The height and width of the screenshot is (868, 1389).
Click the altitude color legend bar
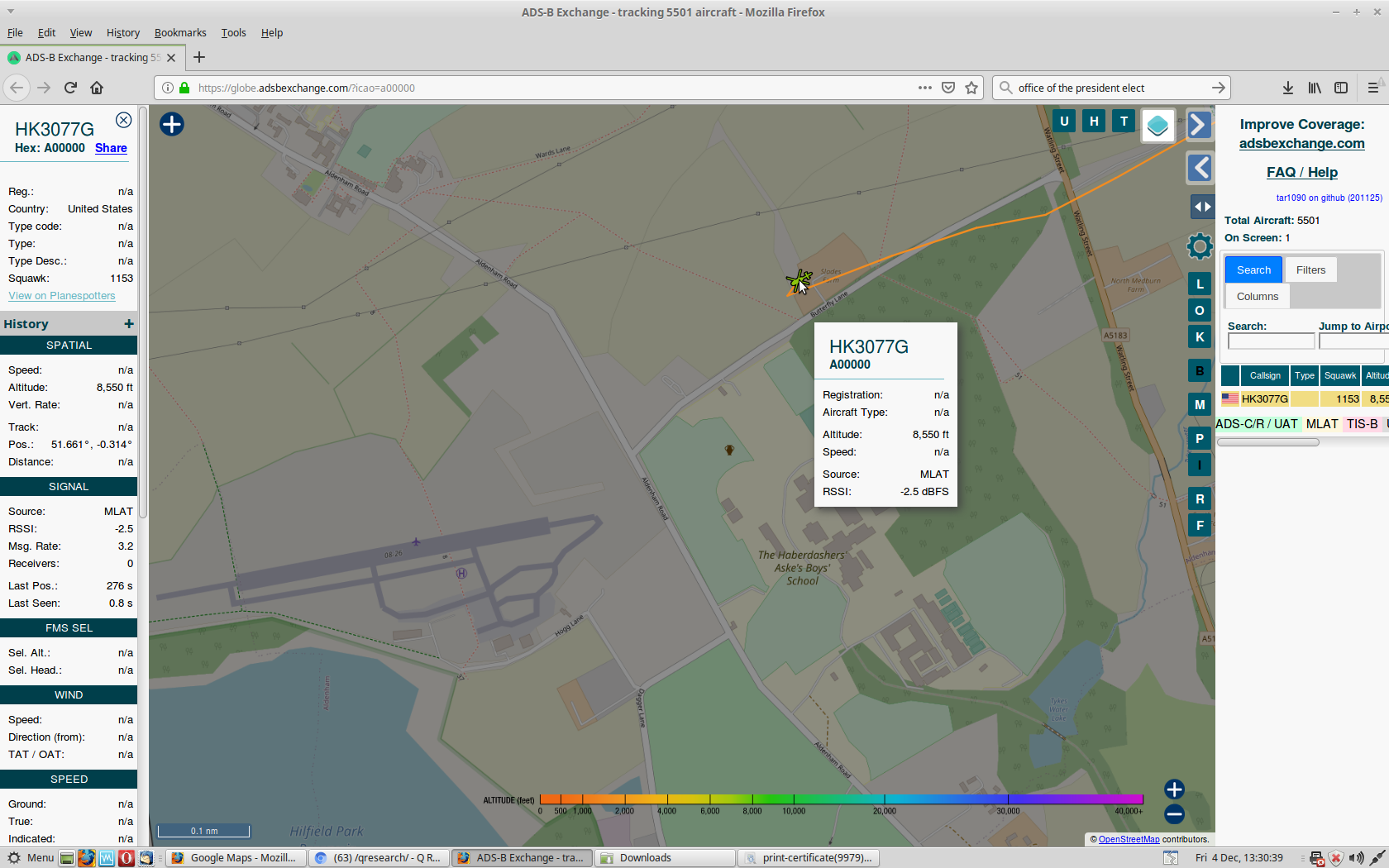tap(841, 799)
